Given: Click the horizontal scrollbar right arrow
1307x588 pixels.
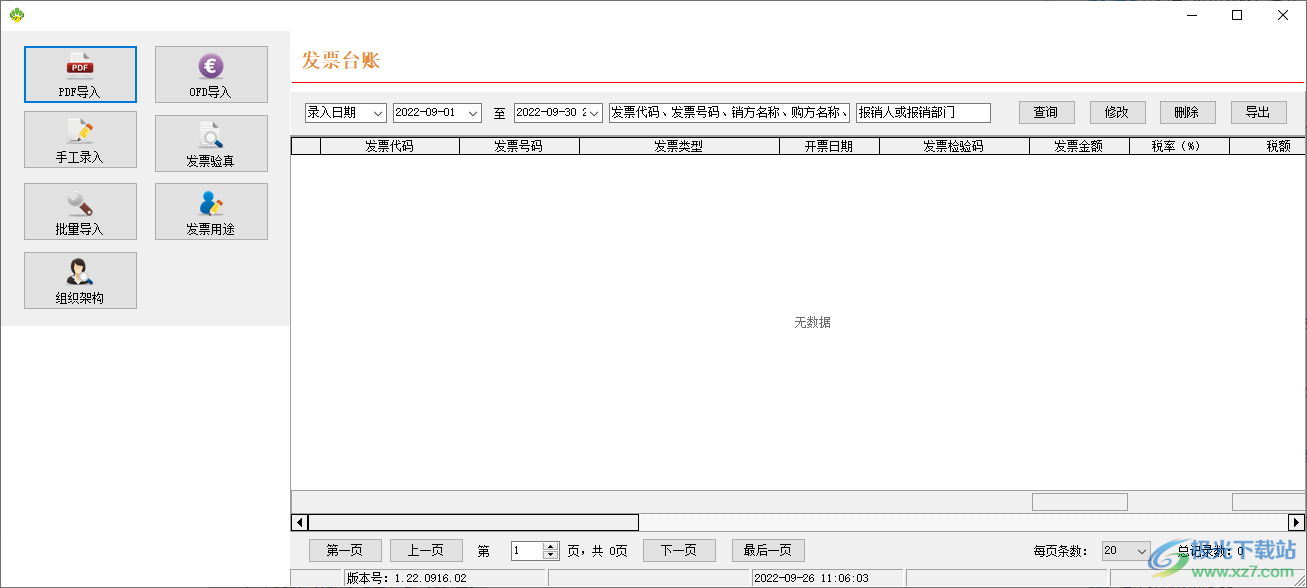Looking at the screenshot, I should tap(1297, 522).
